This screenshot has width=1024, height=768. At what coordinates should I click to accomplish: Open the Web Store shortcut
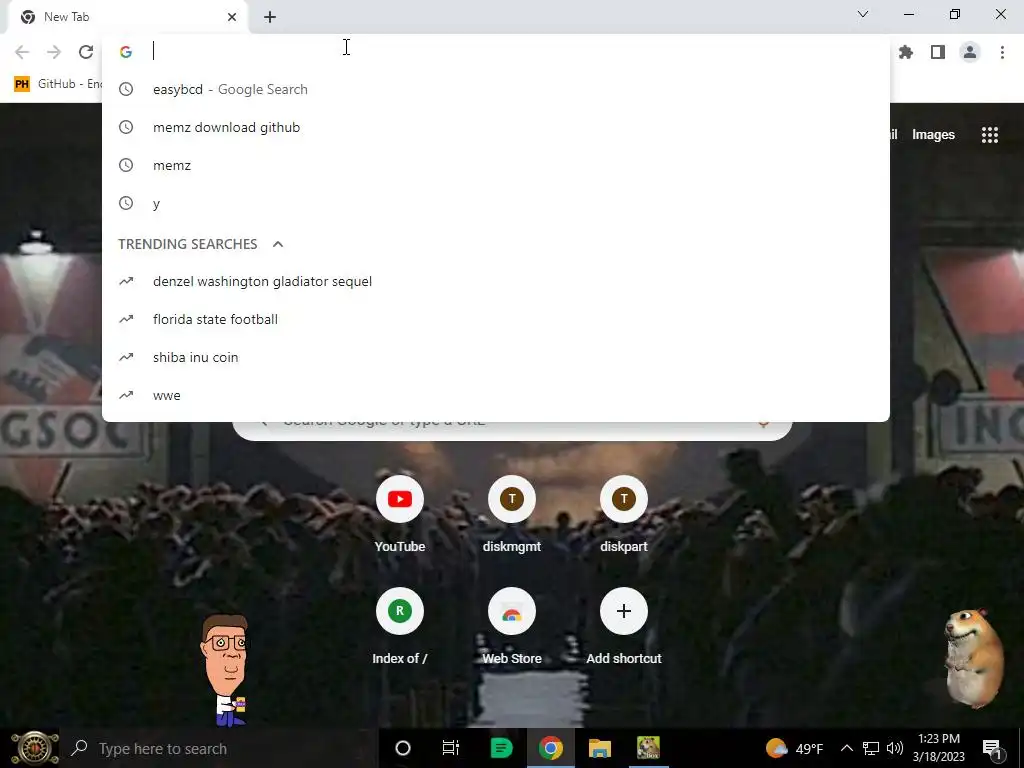(x=511, y=627)
